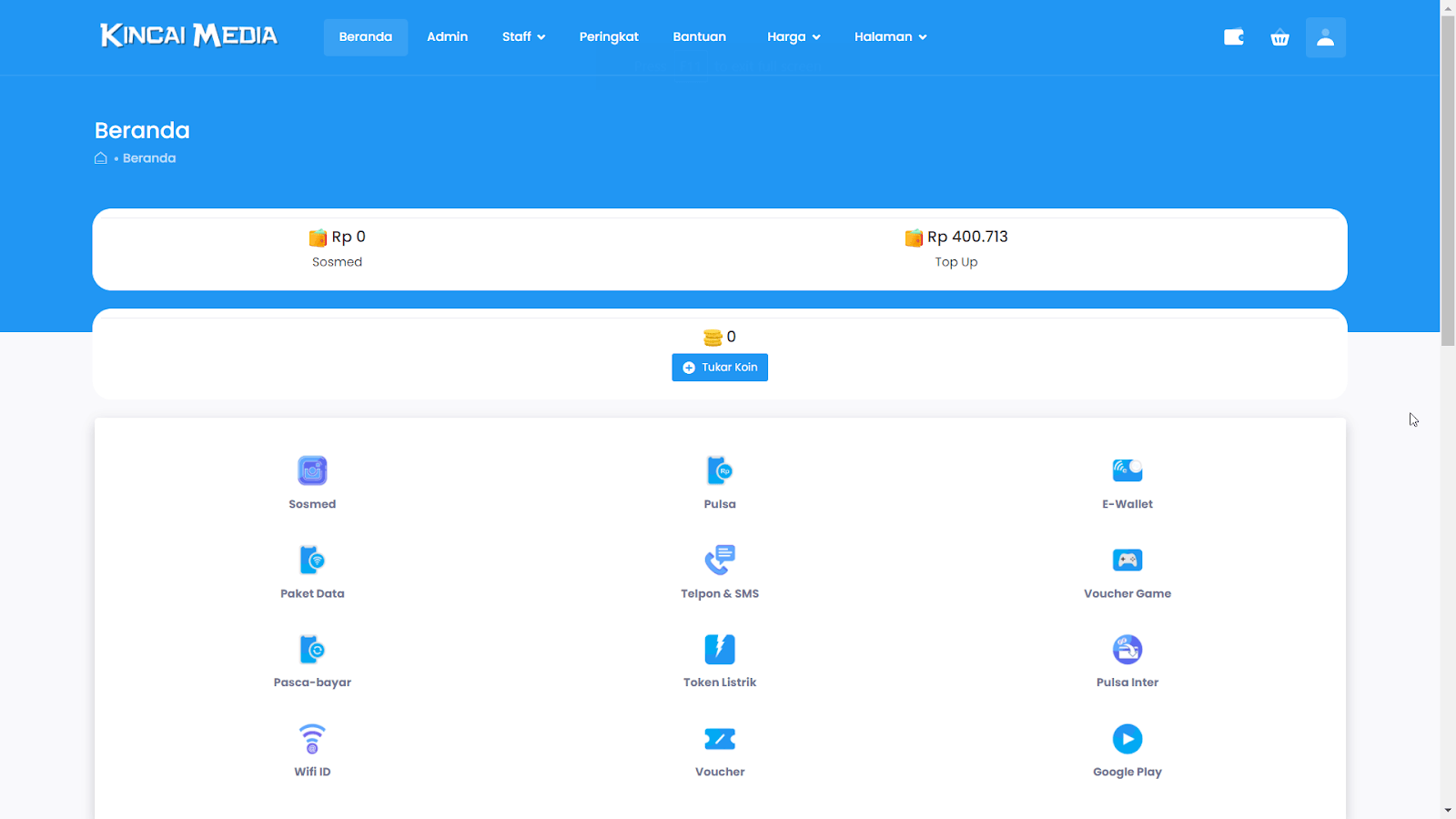Select the Pulsa service icon

(719, 470)
